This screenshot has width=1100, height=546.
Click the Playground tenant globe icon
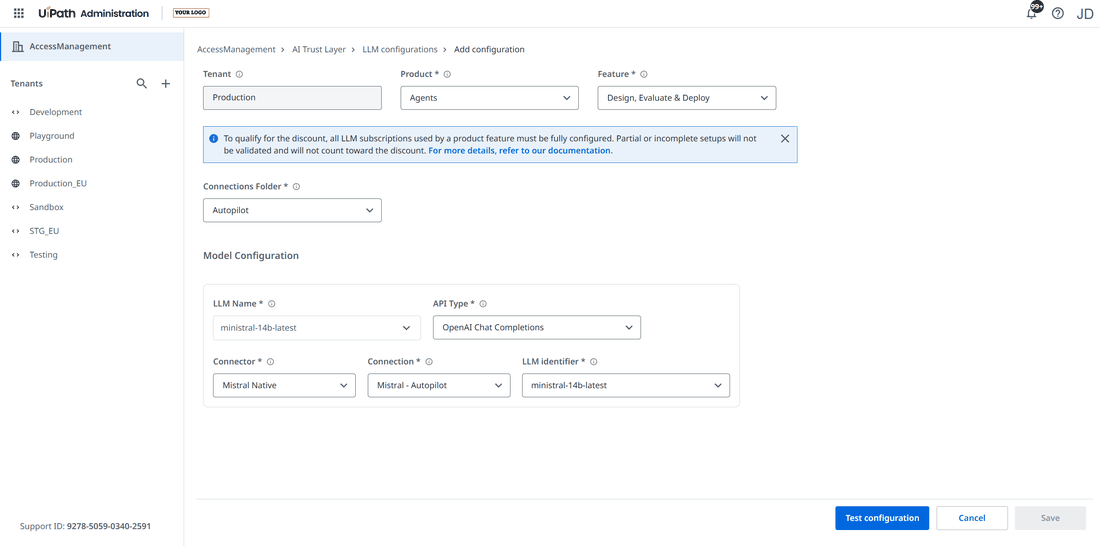tap(15, 136)
